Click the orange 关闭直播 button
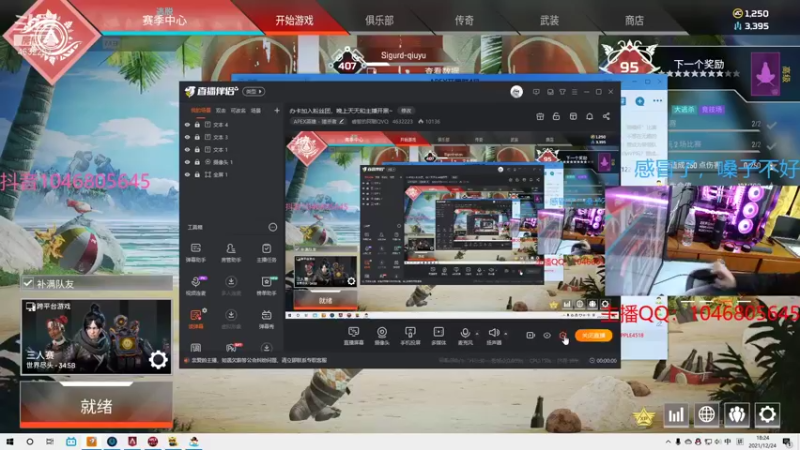 click(x=593, y=335)
